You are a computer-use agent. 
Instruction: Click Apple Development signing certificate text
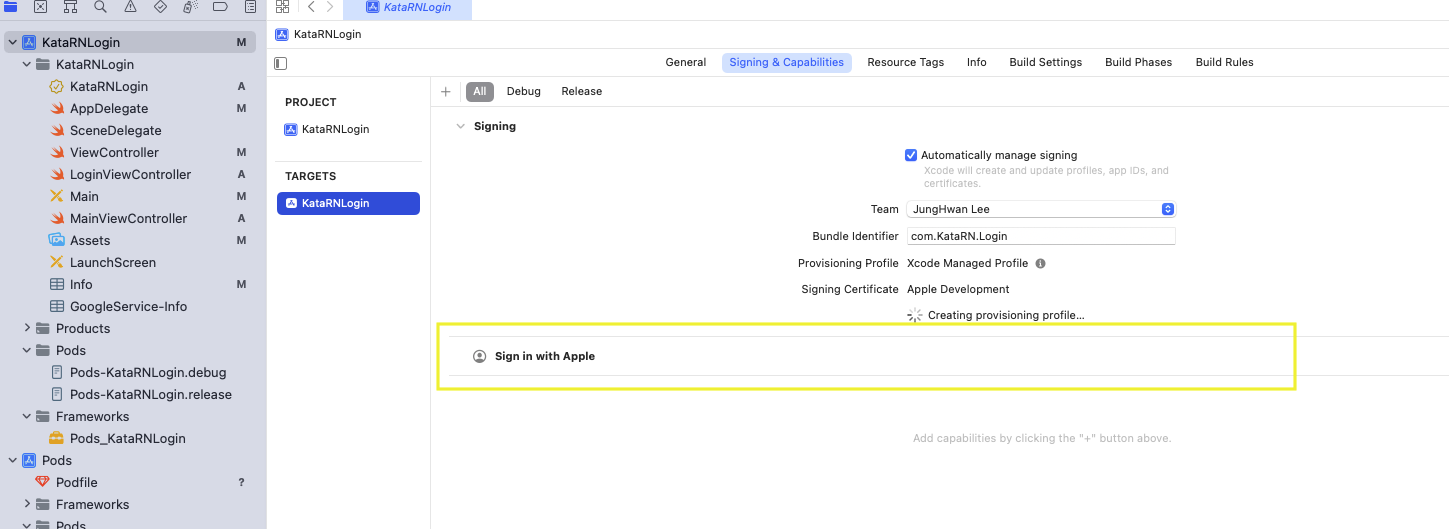tap(958, 290)
